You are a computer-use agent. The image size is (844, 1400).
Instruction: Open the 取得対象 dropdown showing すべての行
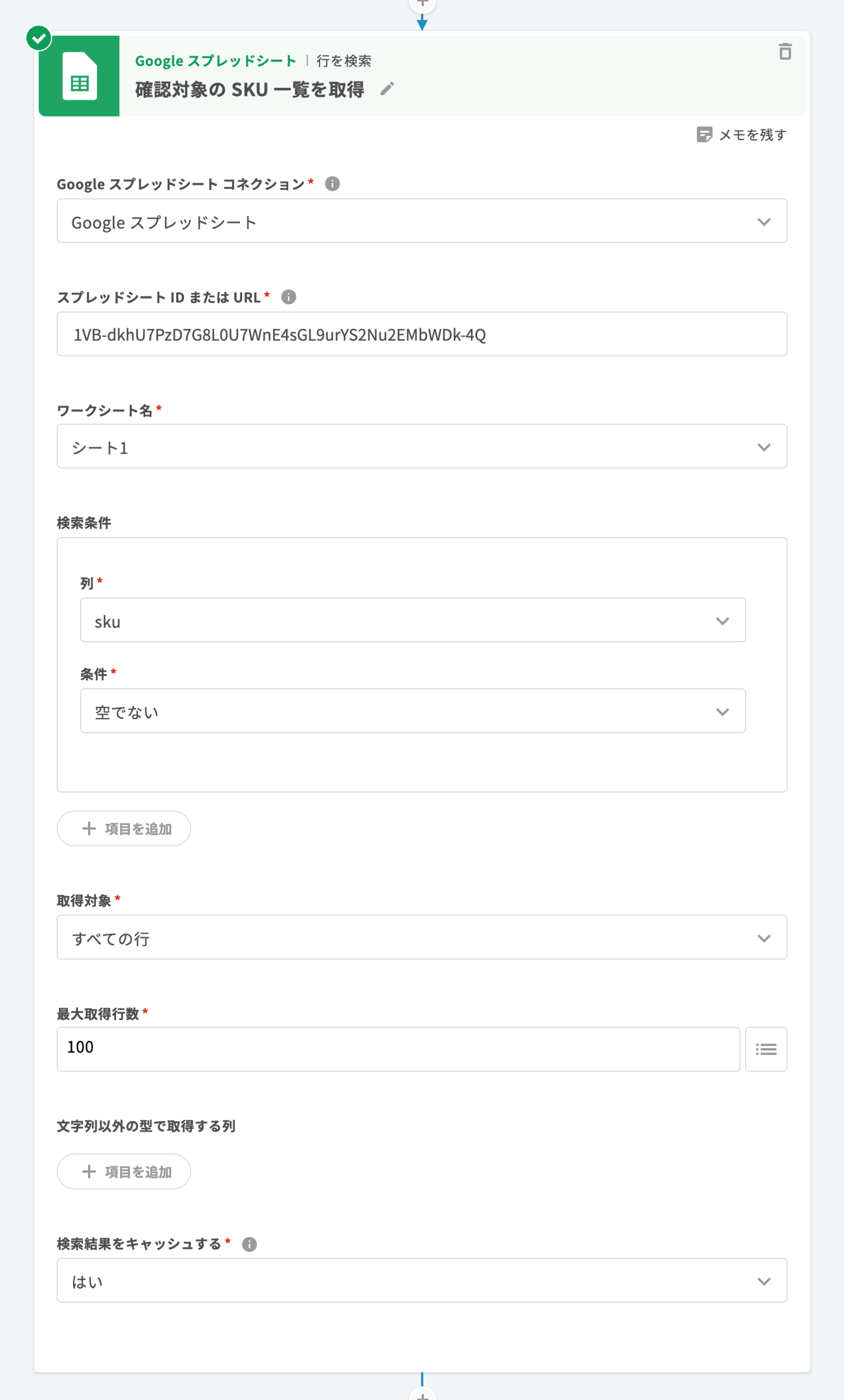pyautogui.click(x=421, y=937)
